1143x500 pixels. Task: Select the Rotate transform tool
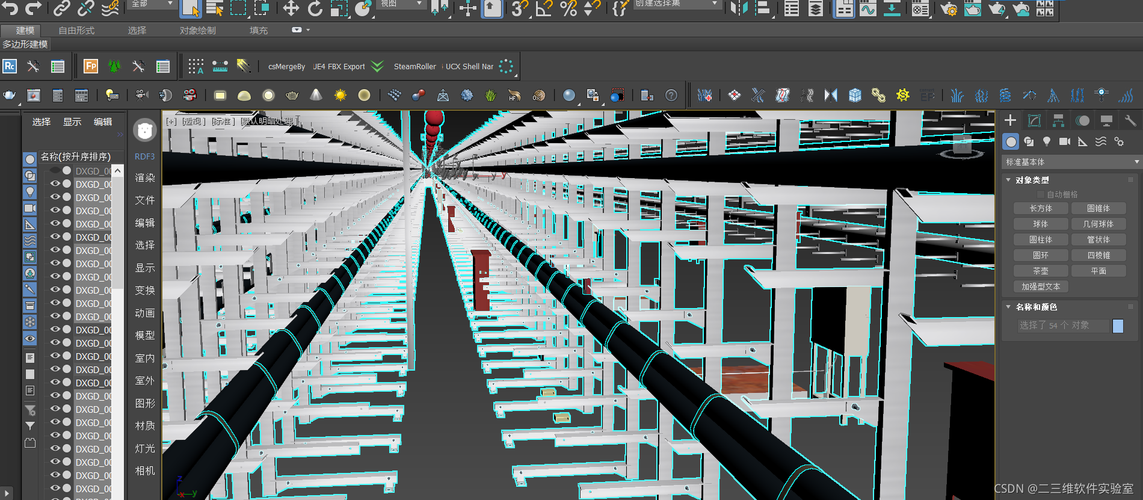coord(315,8)
